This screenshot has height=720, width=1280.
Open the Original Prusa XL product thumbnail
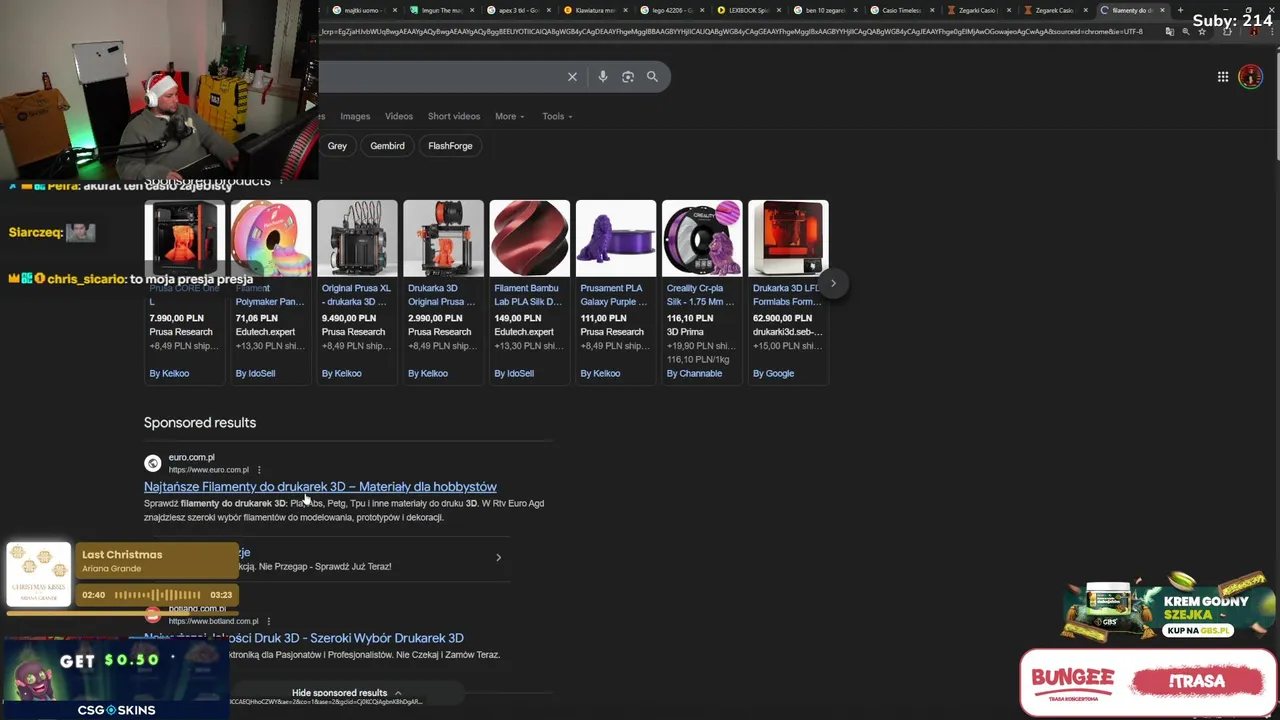pyautogui.click(x=357, y=238)
